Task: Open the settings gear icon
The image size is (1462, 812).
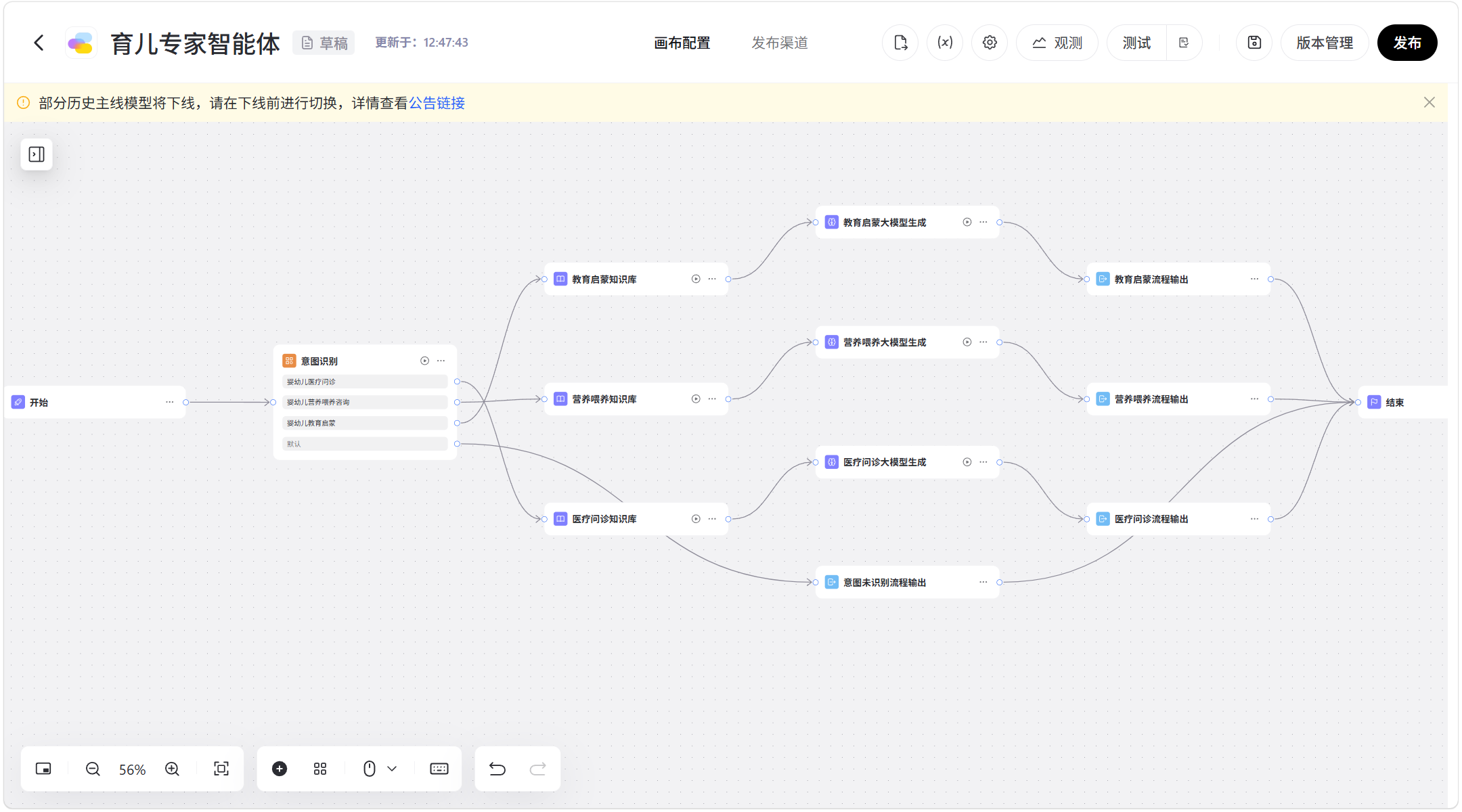Action: pos(990,43)
